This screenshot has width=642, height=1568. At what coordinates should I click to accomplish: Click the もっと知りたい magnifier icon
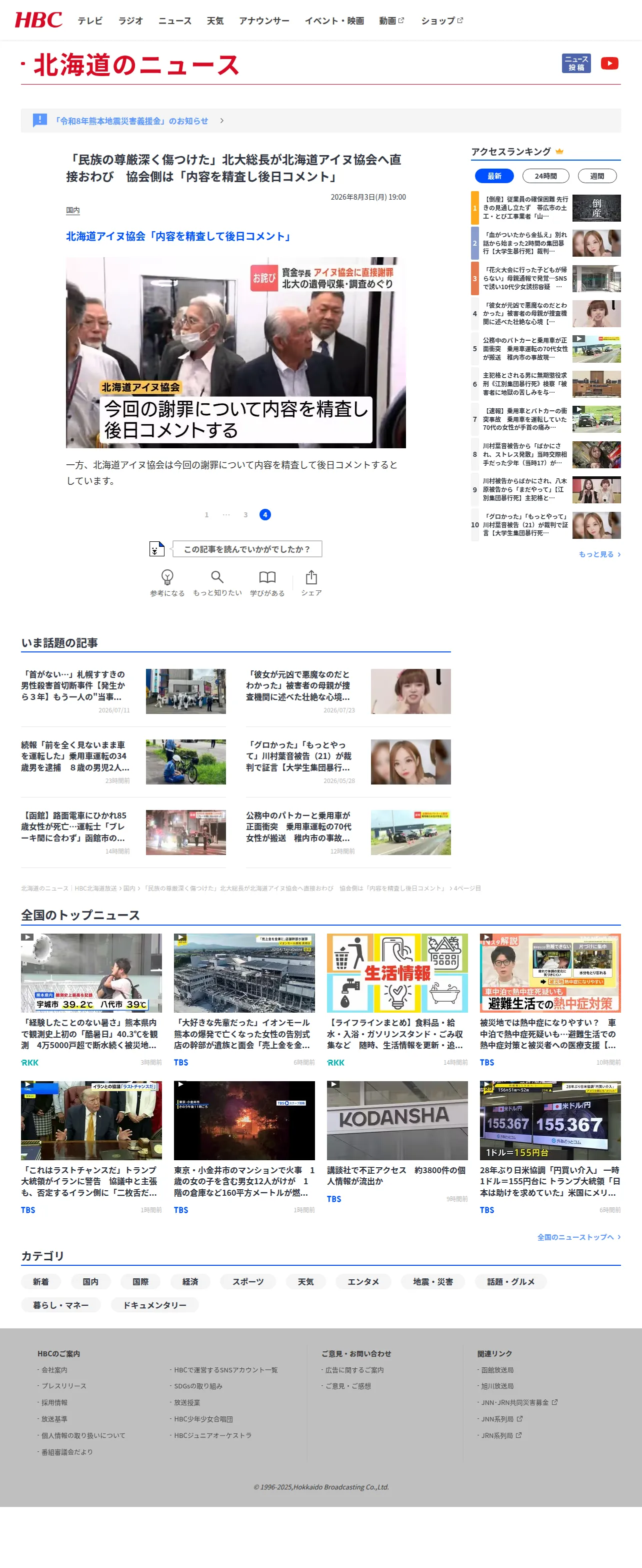[217, 576]
